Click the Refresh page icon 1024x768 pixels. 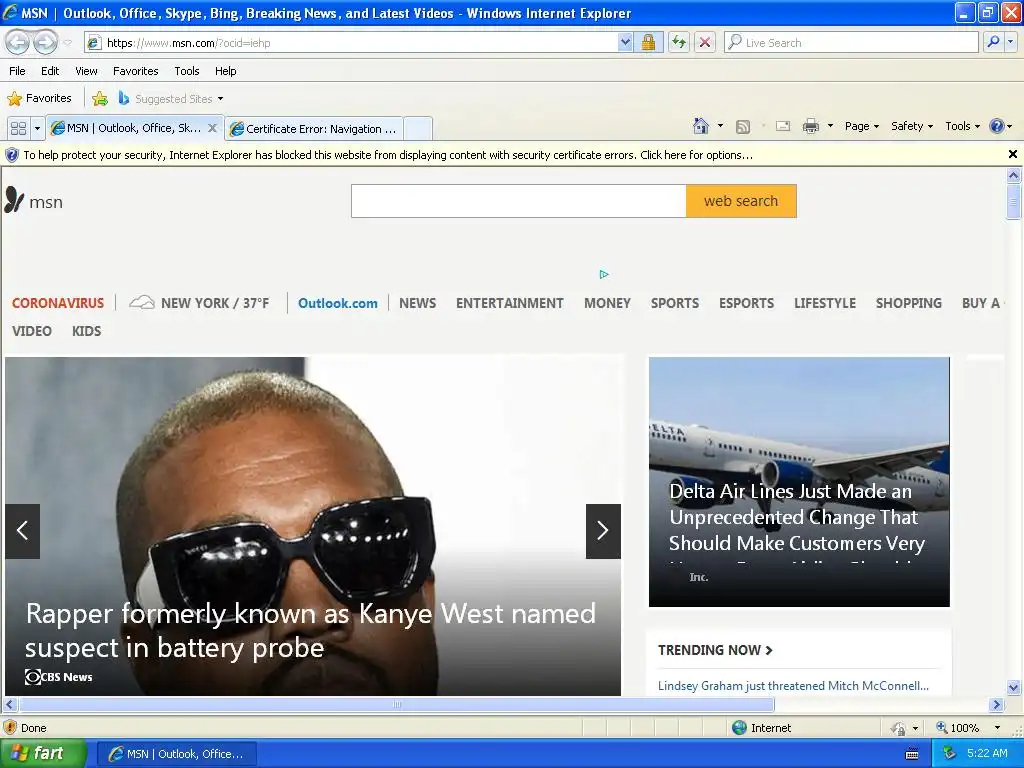point(679,42)
